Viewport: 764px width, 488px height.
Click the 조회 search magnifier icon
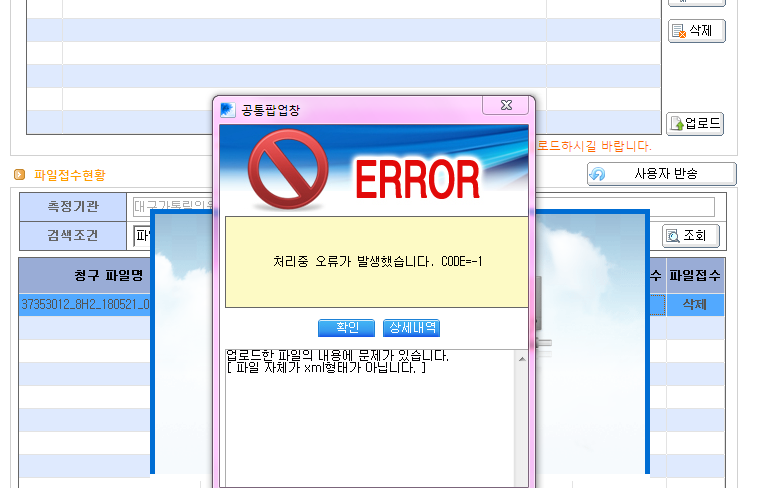(673, 236)
